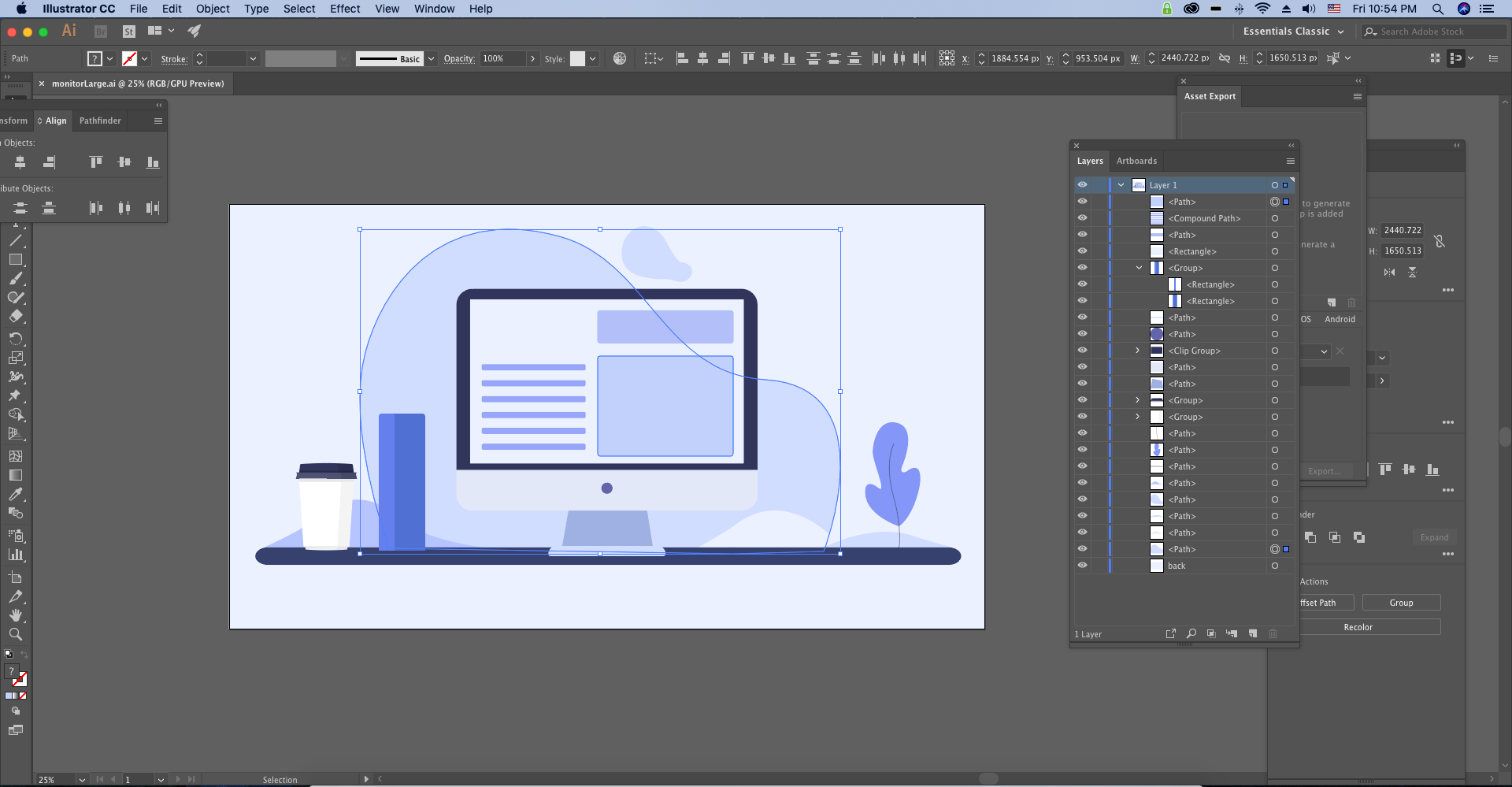Image resolution: width=1512 pixels, height=787 pixels.
Task: Select the Rotate tool
Action: (x=16, y=339)
